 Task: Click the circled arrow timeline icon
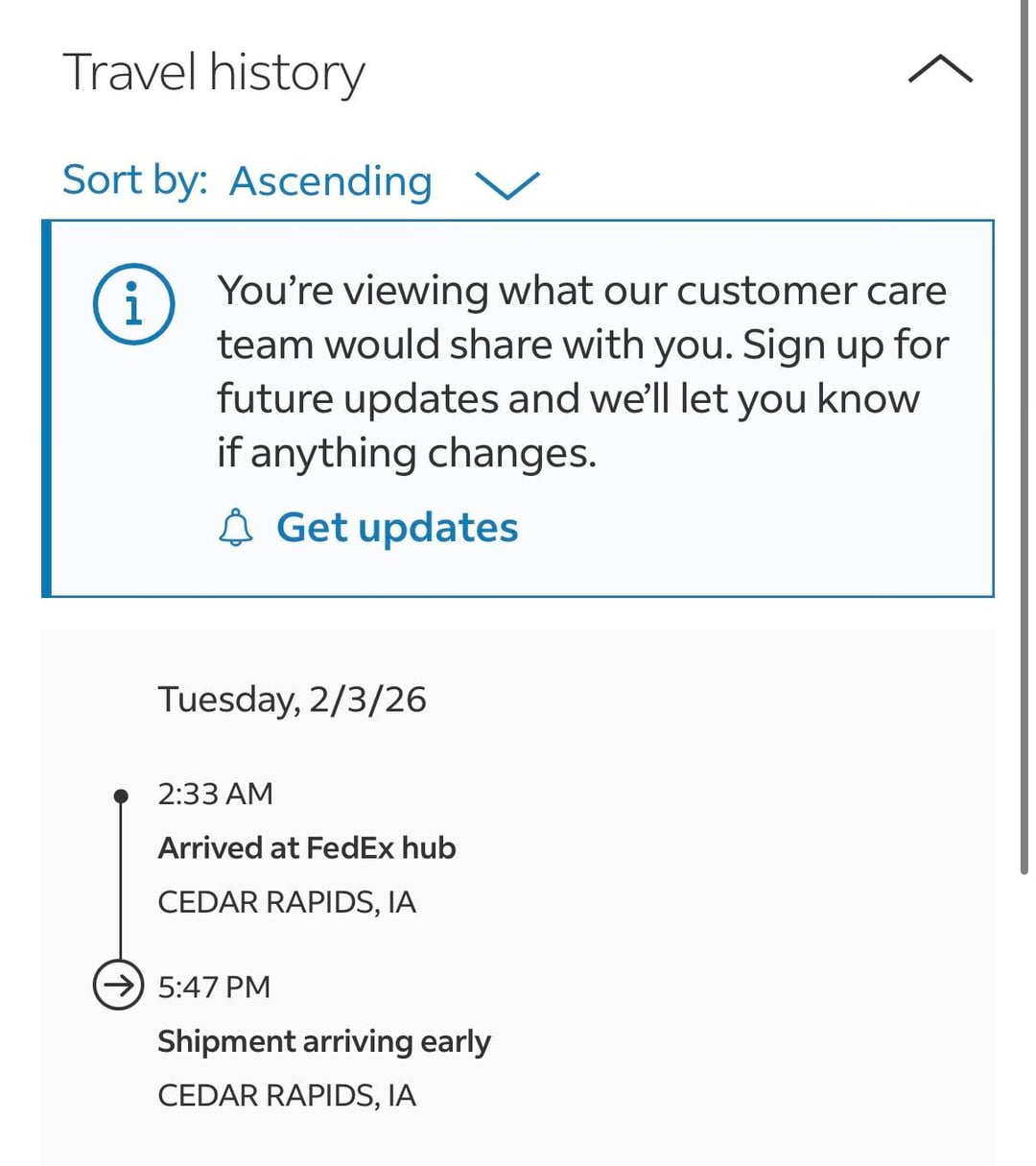pyautogui.click(x=118, y=985)
